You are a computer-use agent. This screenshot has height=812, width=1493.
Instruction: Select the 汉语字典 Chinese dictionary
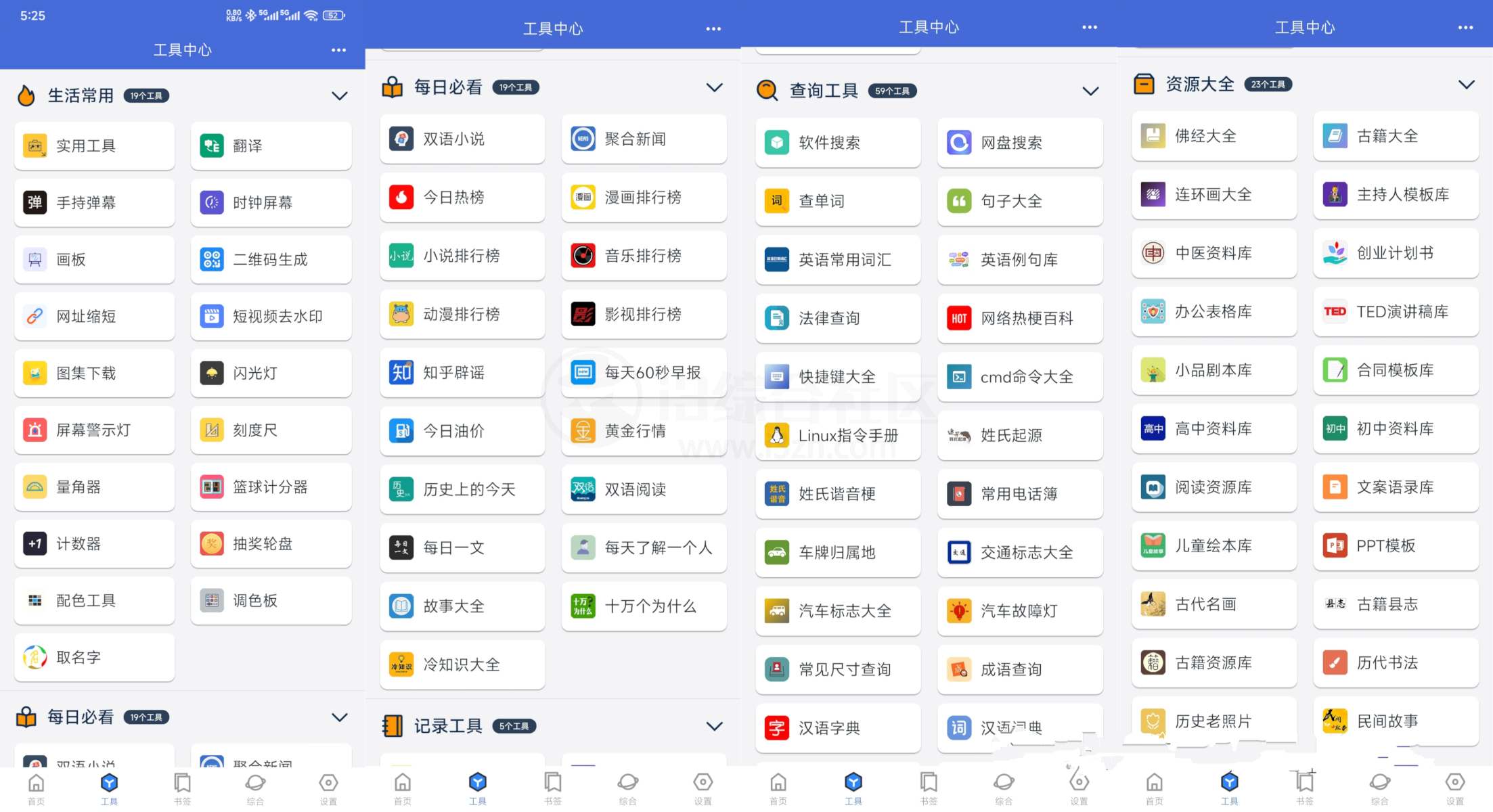[837, 727]
